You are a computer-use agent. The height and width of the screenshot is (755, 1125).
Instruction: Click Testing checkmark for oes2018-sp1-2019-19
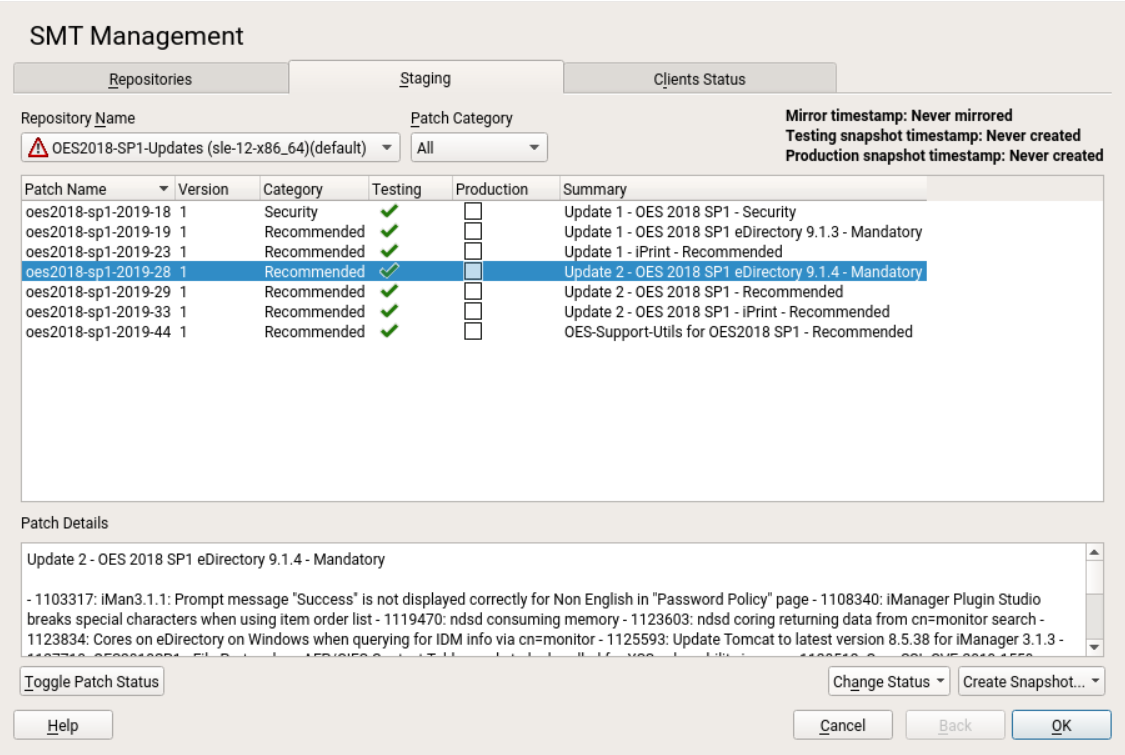[389, 231]
